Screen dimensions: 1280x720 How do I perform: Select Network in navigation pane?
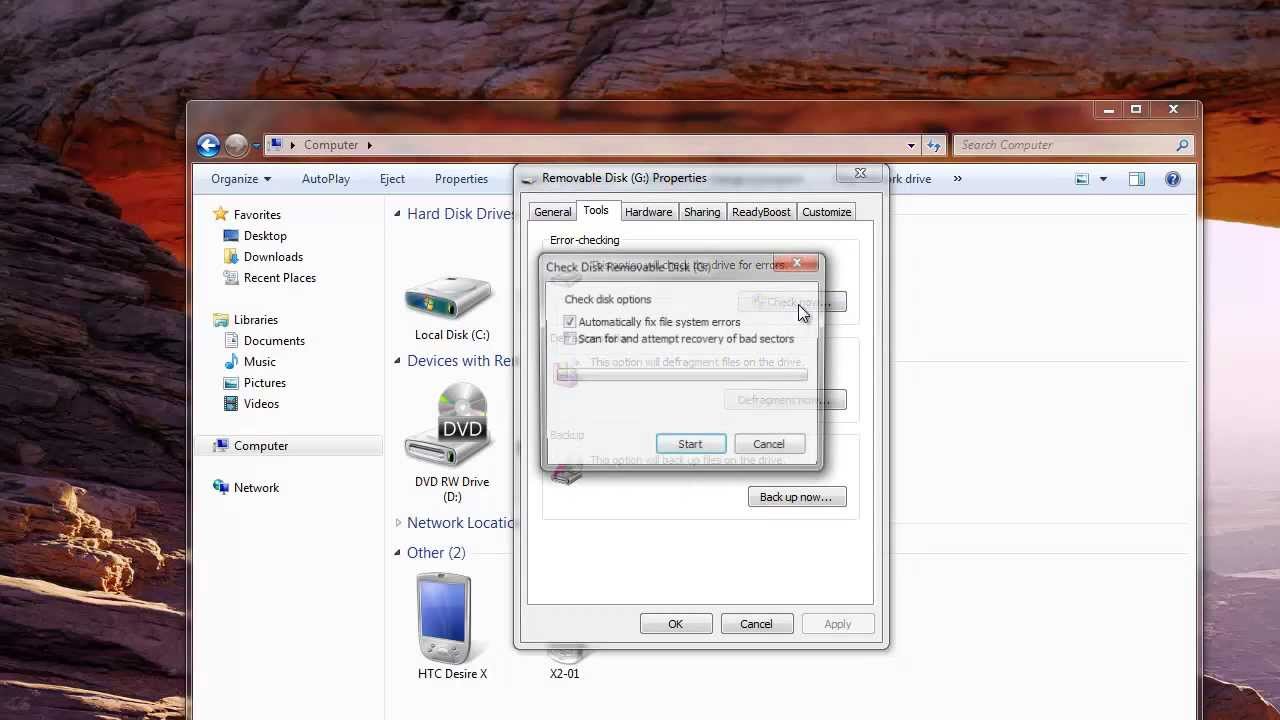(256, 488)
